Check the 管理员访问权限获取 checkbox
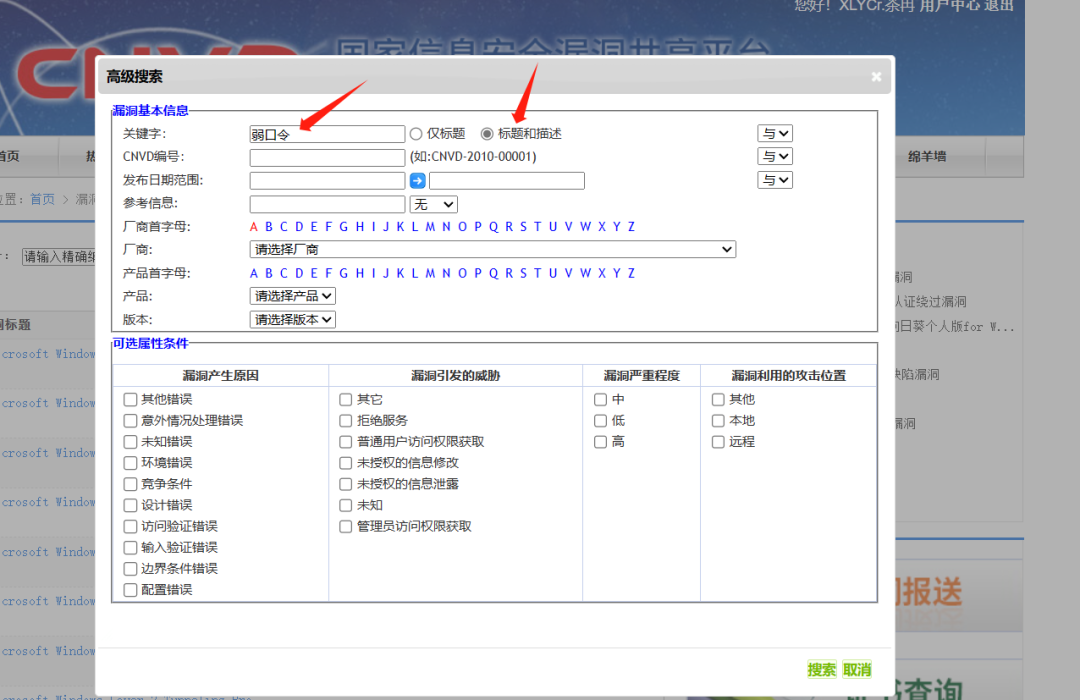Image resolution: width=1080 pixels, height=700 pixels. [x=346, y=526]
